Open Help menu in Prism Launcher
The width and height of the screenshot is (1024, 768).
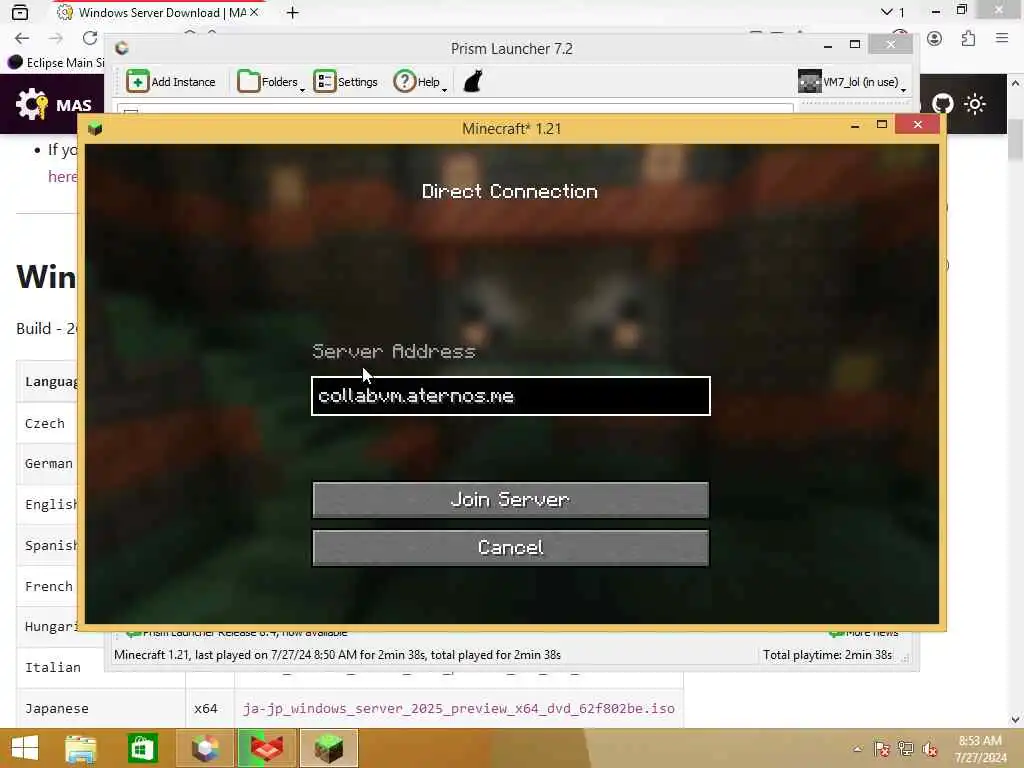[420, 82]
